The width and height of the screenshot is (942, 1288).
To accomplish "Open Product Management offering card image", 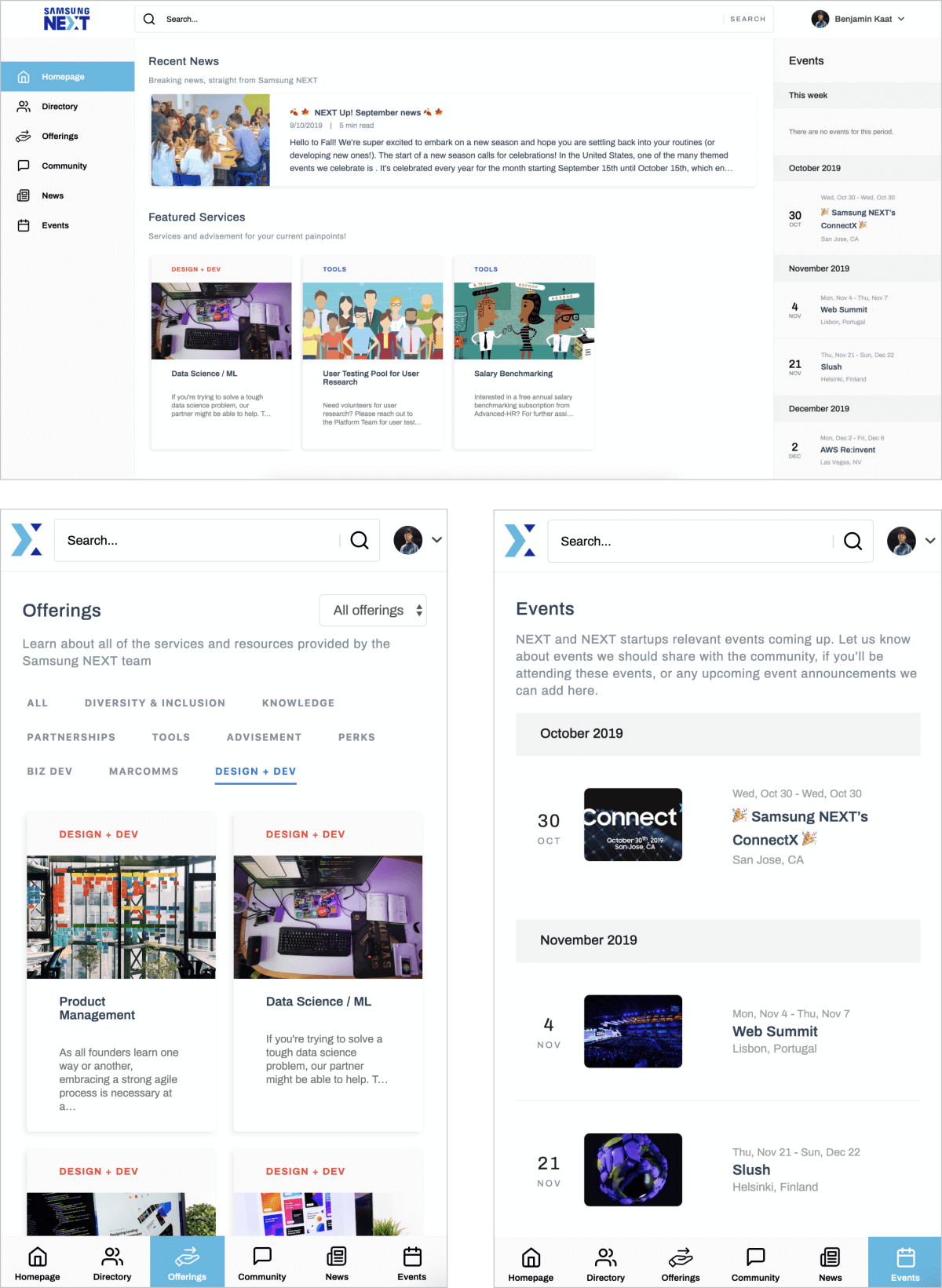I will click(122, 917).
